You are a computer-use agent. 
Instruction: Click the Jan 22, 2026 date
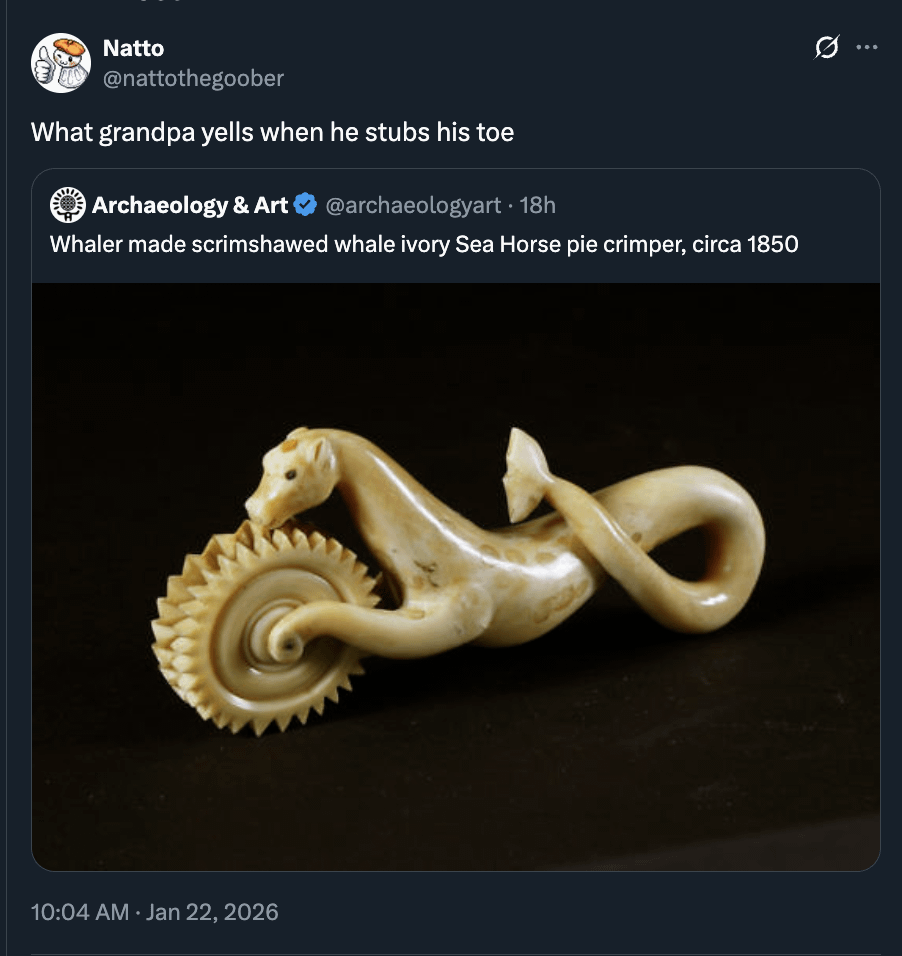[213, 912]
